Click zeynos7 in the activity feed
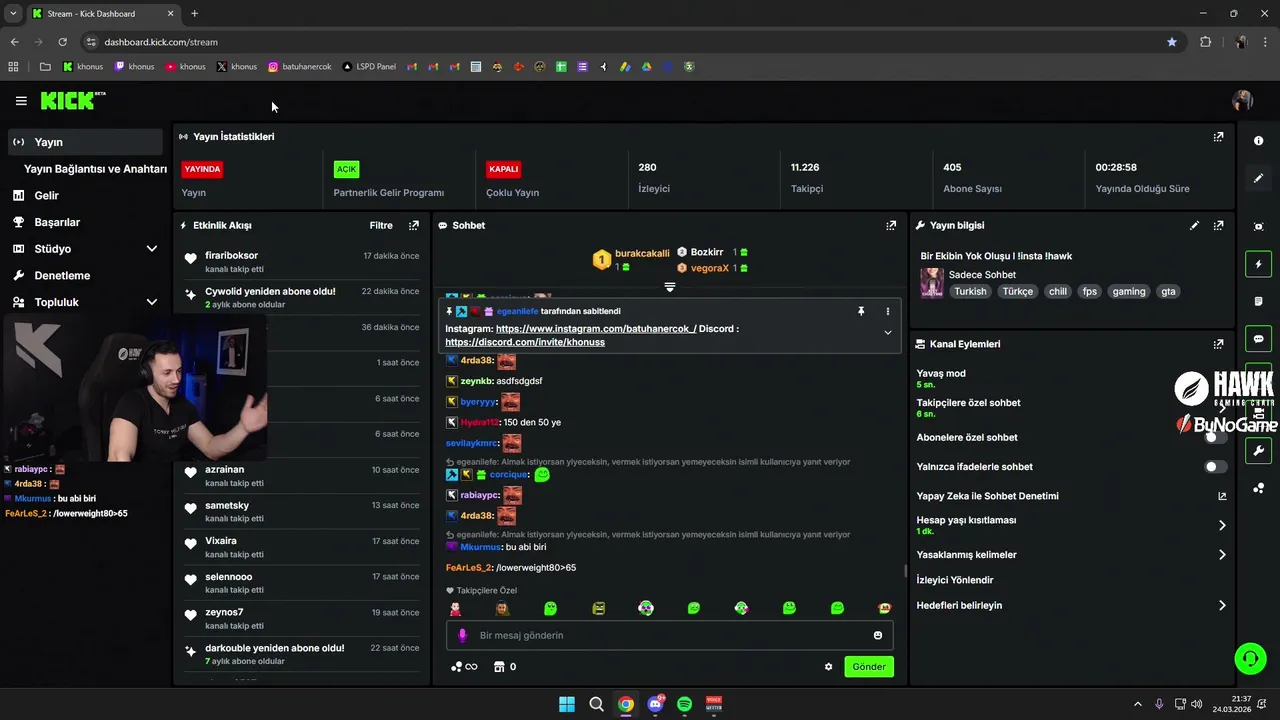Image resolution: width=1280 pixels, height=720 pixels. 224,612
